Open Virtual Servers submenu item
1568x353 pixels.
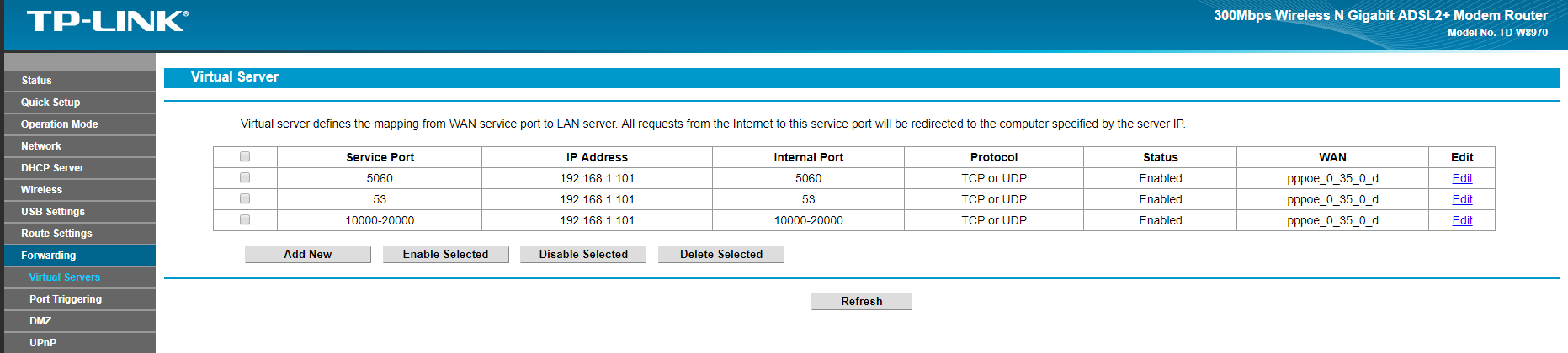(x=80, y=277)
